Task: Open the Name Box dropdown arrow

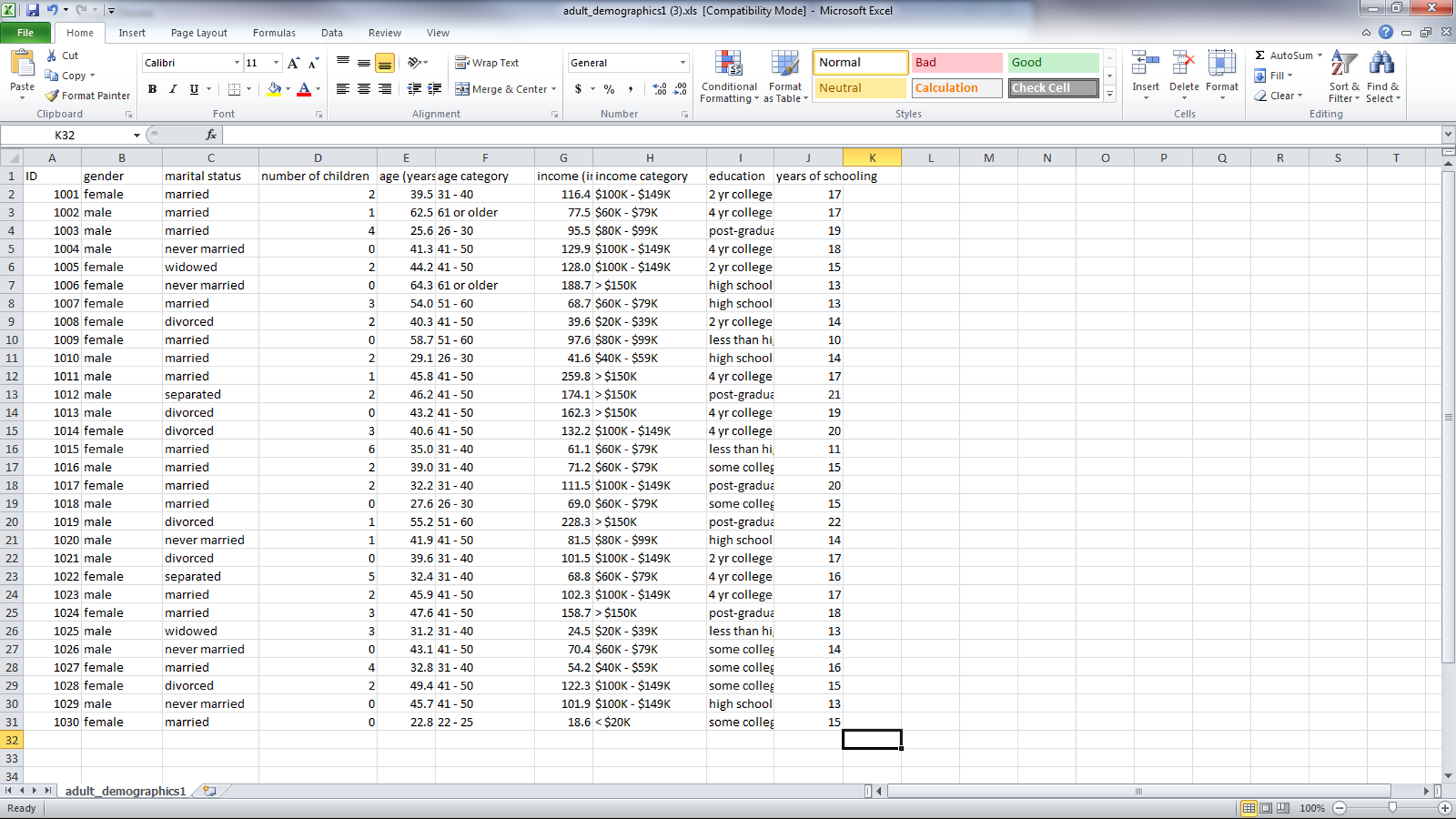Action: coord(136,135)
